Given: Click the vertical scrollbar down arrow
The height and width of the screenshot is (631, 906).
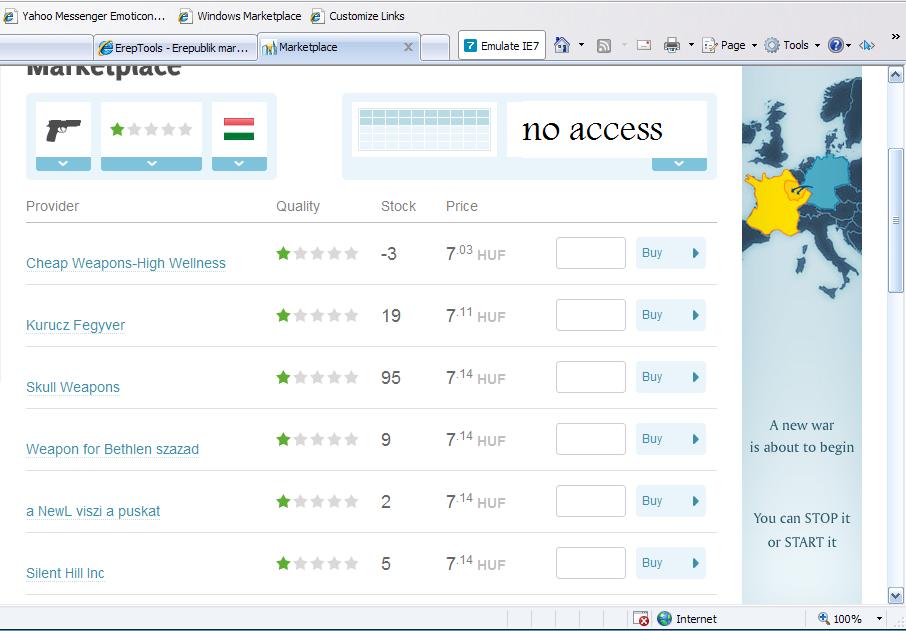Looking at the screenshot, I should click(896, 595).
